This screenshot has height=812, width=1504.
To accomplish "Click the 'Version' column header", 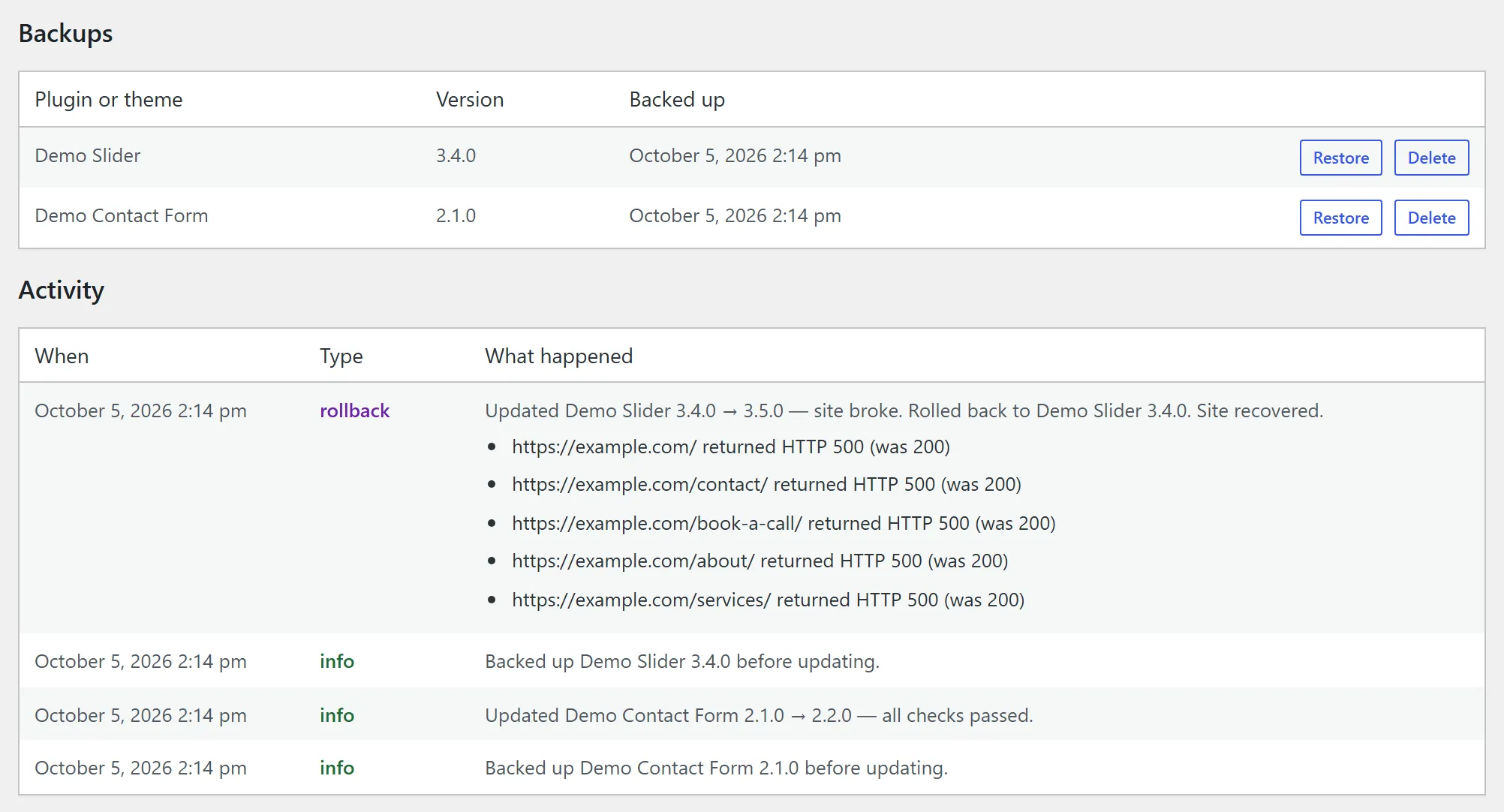I will click(470, 100).
